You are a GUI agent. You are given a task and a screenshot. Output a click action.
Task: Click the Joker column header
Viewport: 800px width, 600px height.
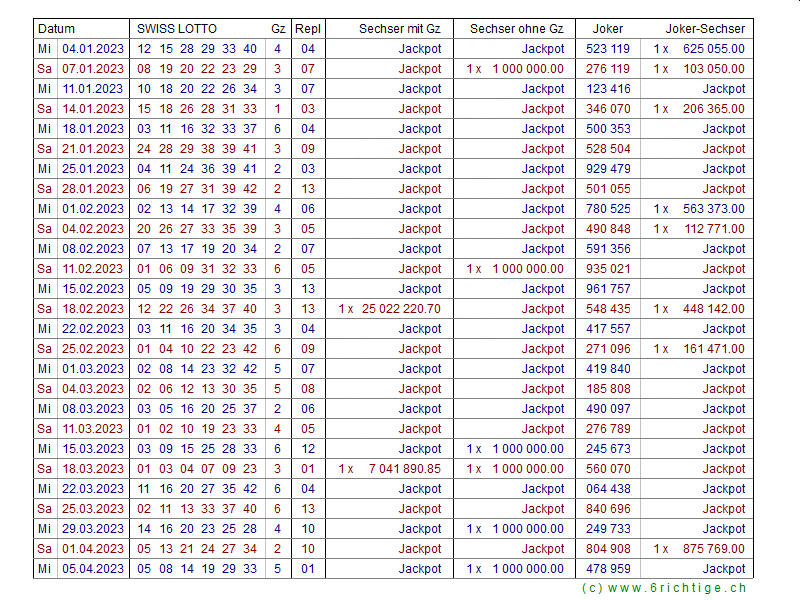608,29
